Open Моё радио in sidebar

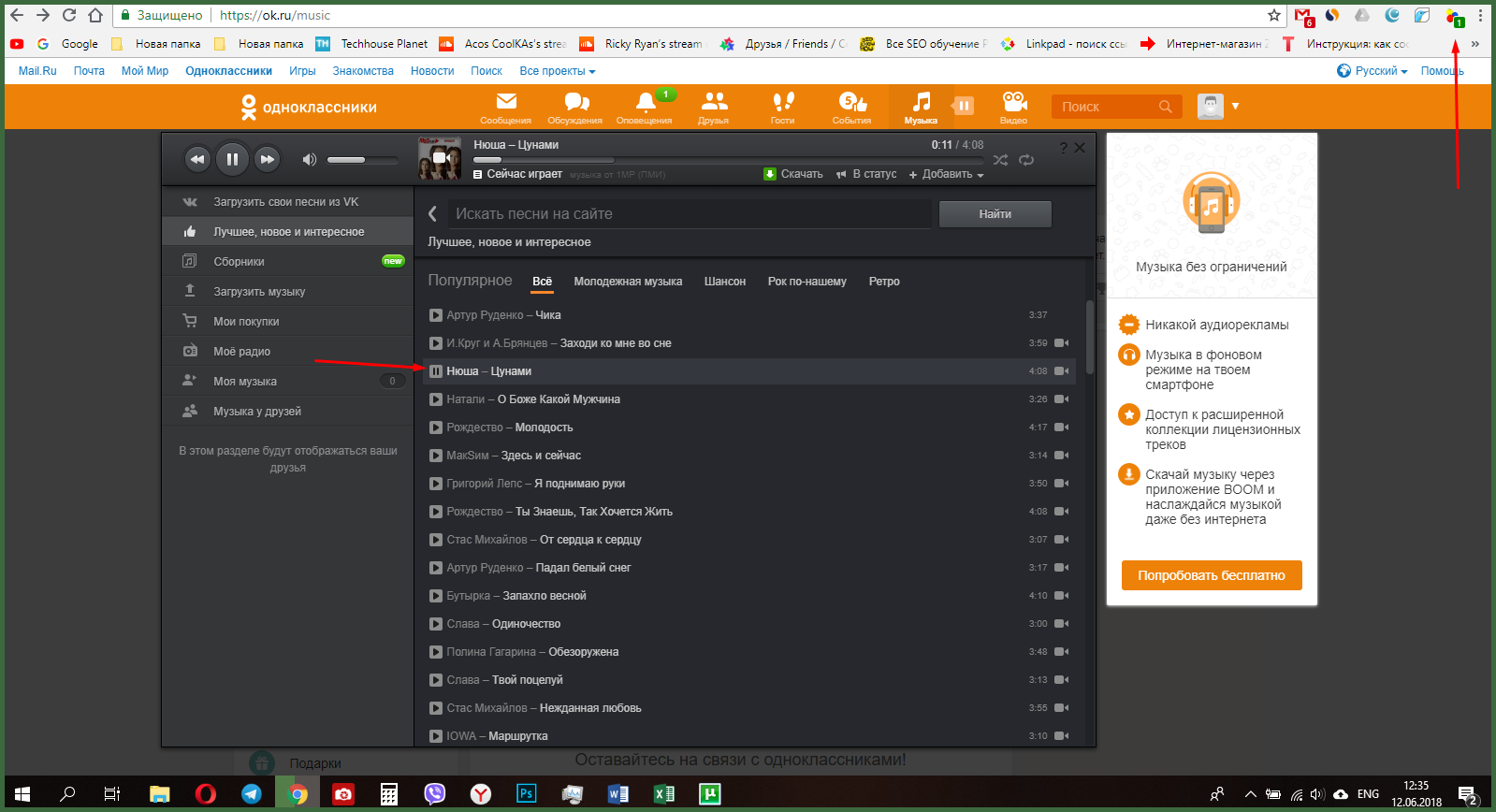pos(287,352)
